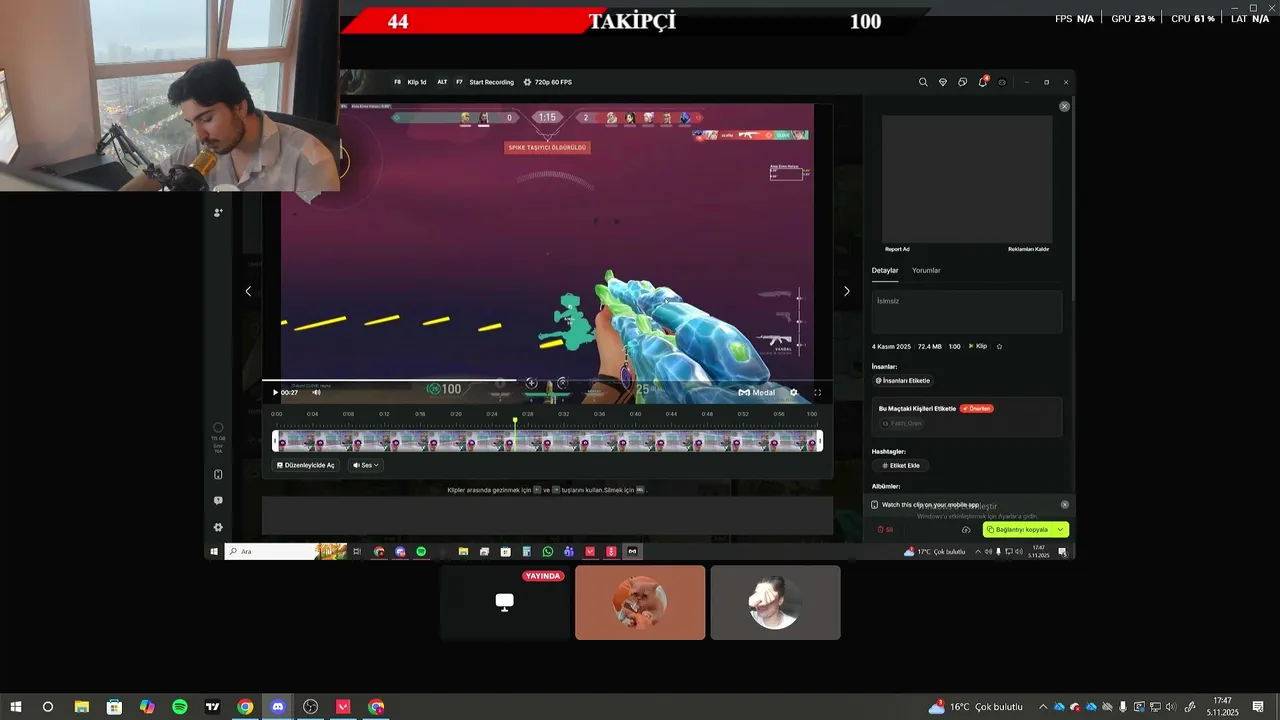The width and height of the screenshot is (1280, 720).
Task: Open the Windows Start menu
Action: pos(16,707)
